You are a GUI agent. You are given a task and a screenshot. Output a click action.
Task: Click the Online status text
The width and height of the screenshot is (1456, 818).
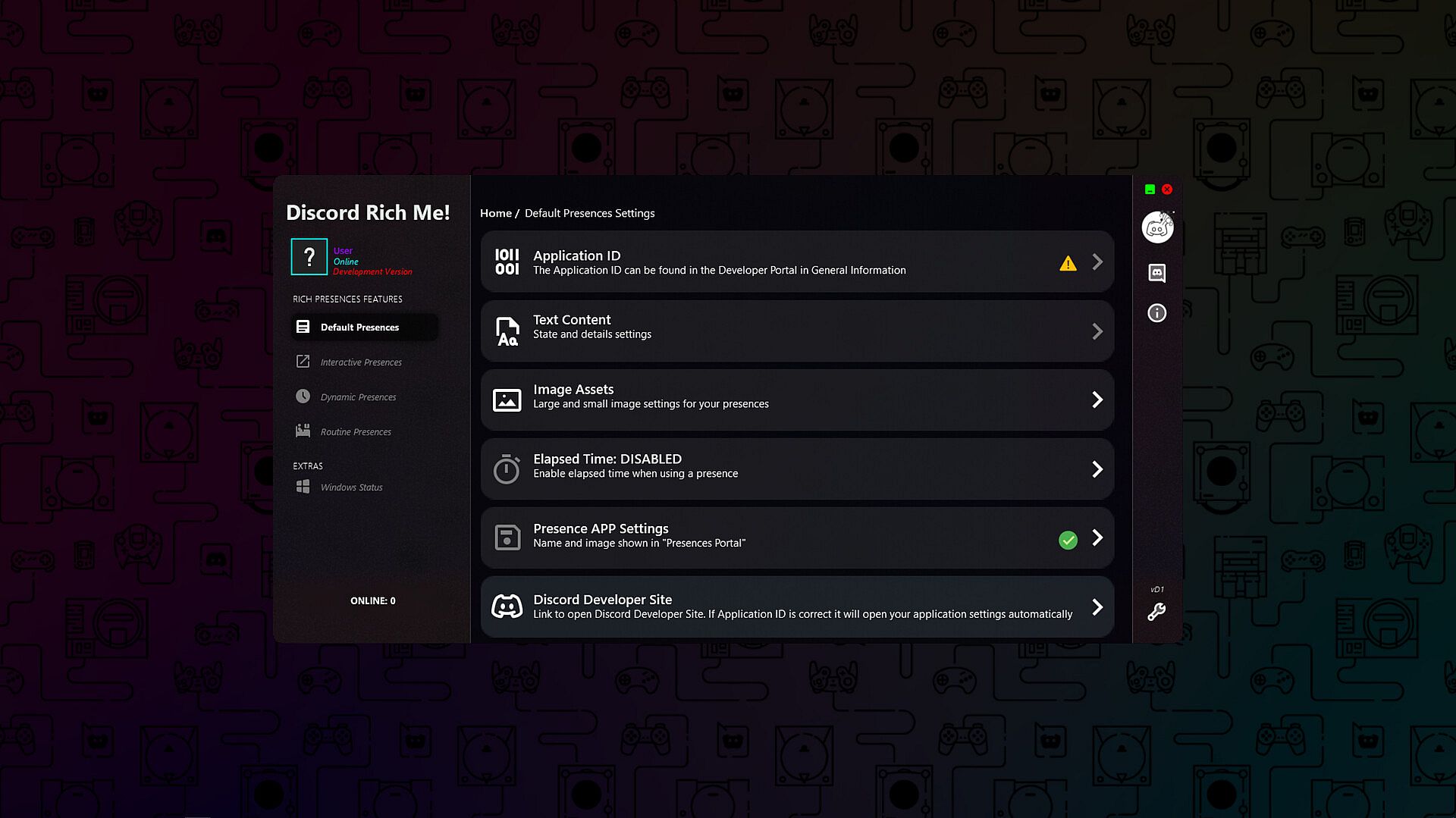click(346, 262)
